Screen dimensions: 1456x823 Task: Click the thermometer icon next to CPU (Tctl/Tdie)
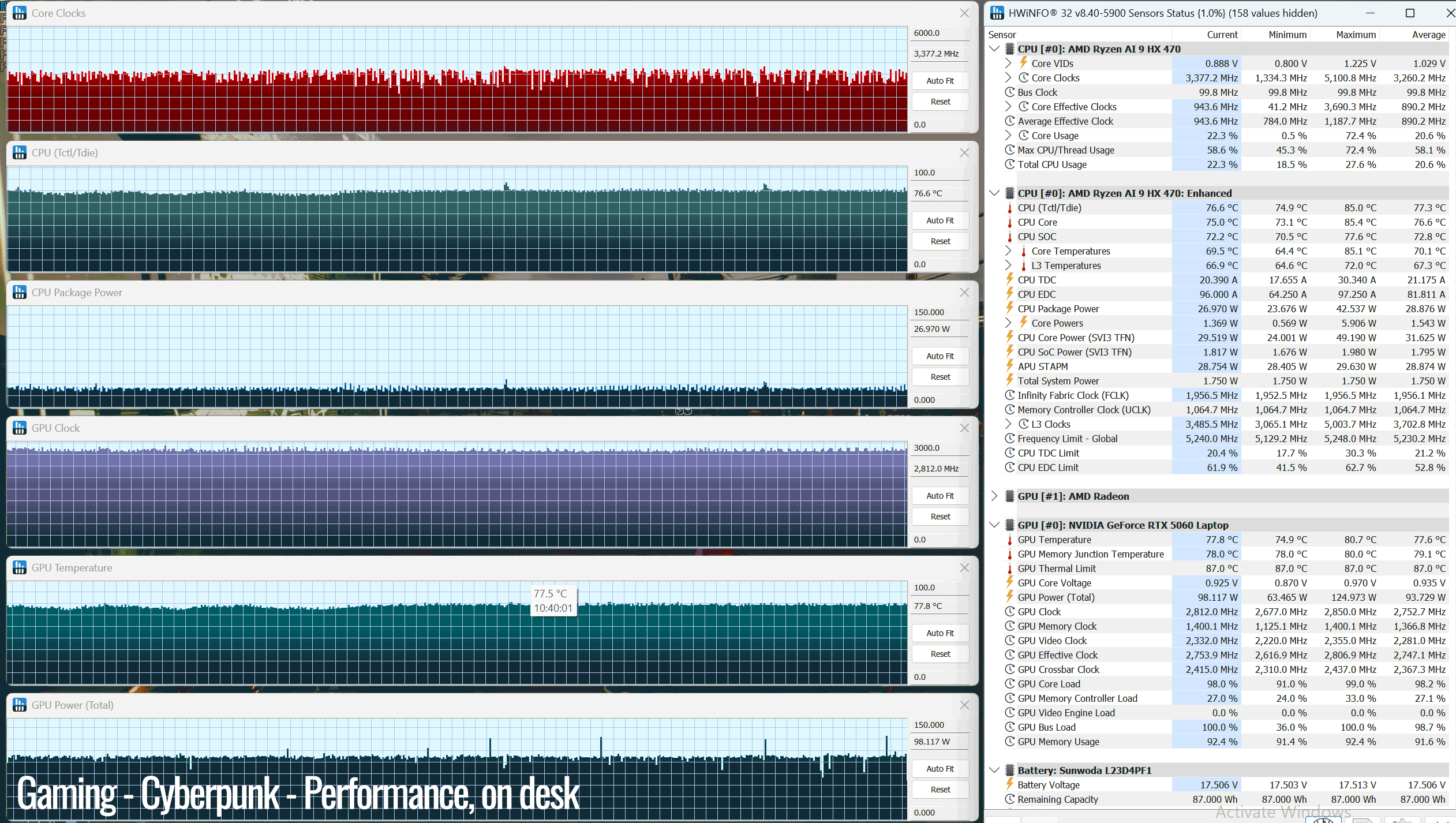tap(1010, 208)
